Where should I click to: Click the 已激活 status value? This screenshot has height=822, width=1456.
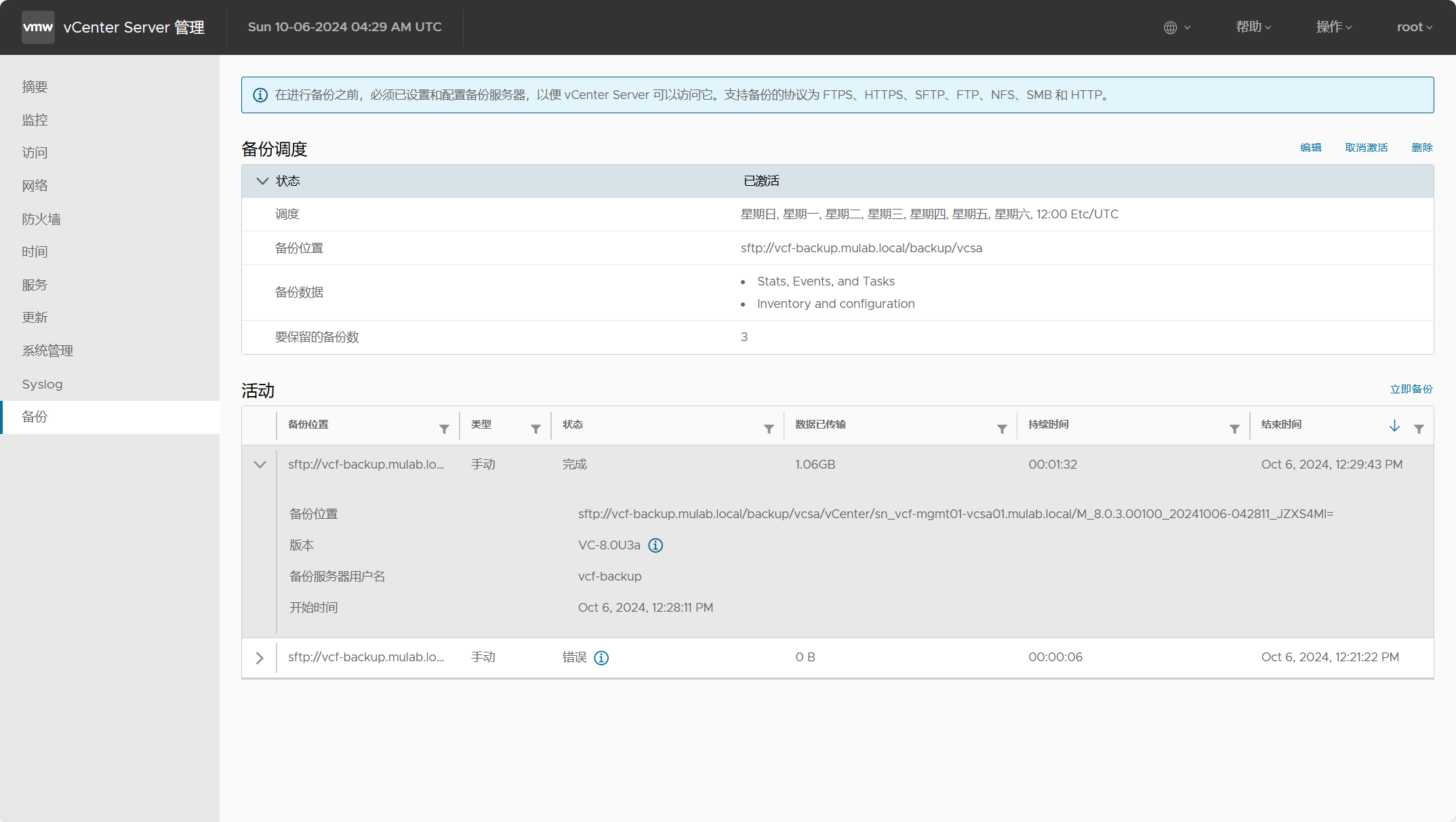[761, 181]
